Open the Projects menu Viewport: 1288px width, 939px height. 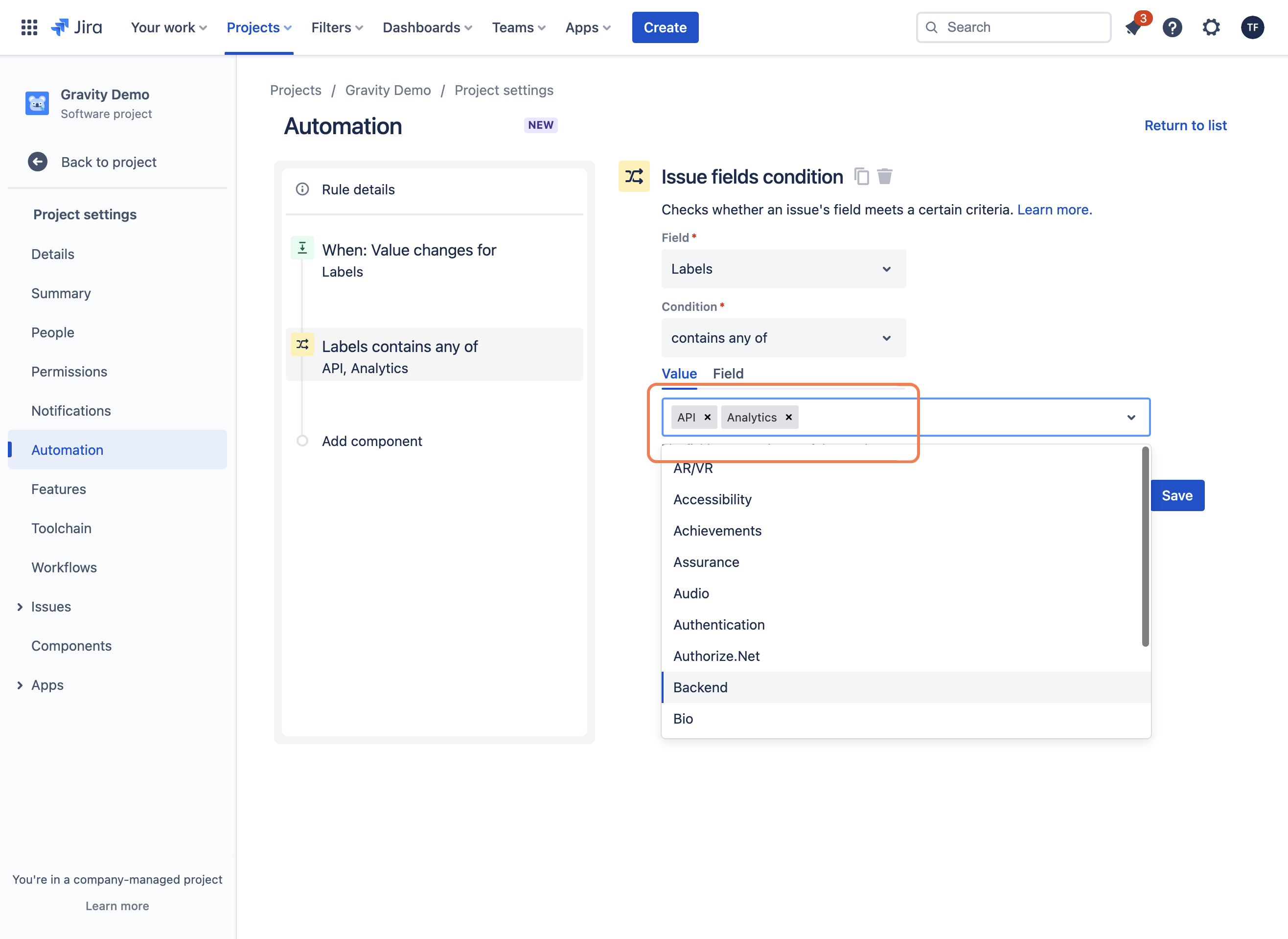point(259,27)
